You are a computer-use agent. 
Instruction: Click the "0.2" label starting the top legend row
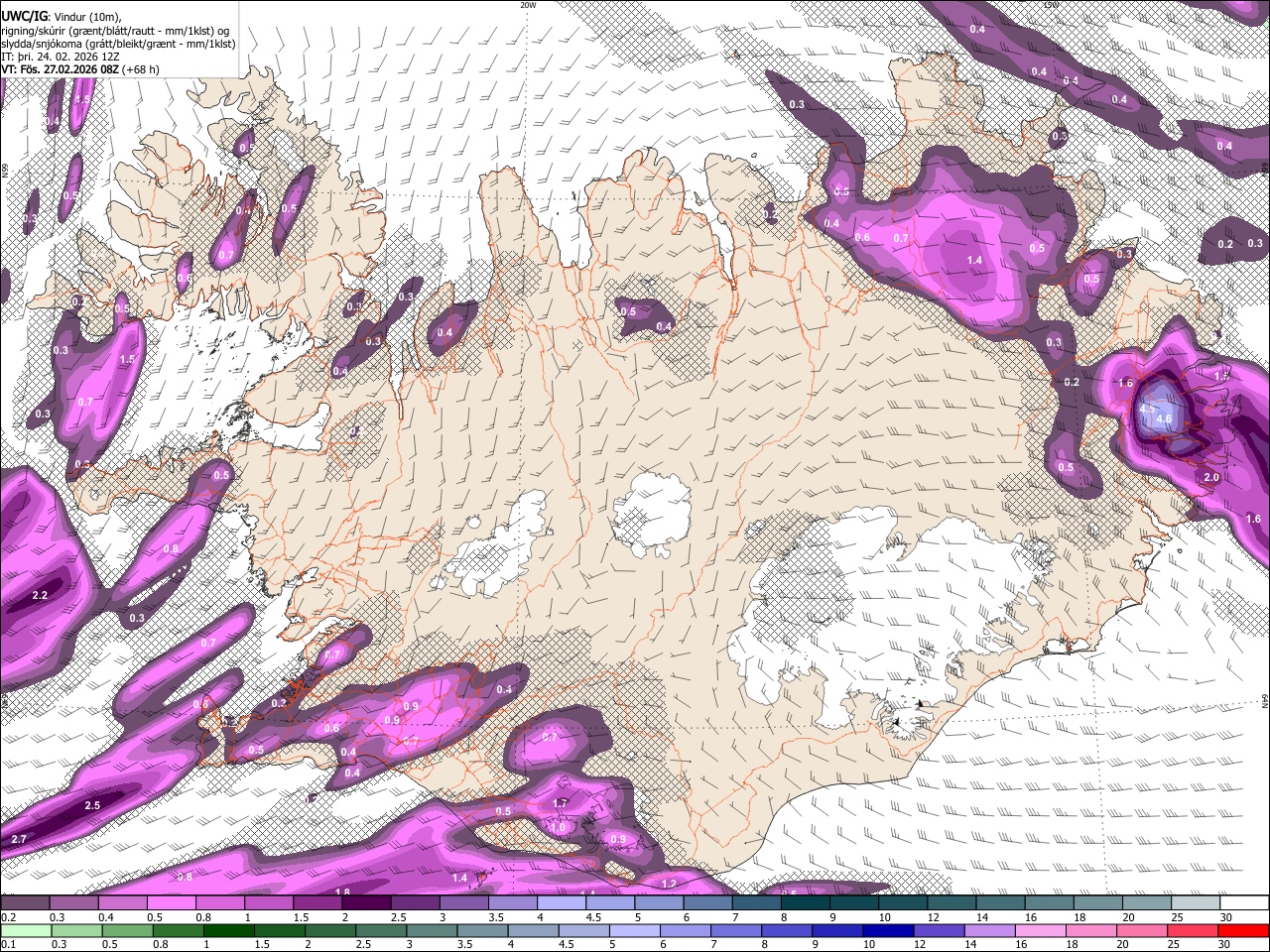(8, 917)
